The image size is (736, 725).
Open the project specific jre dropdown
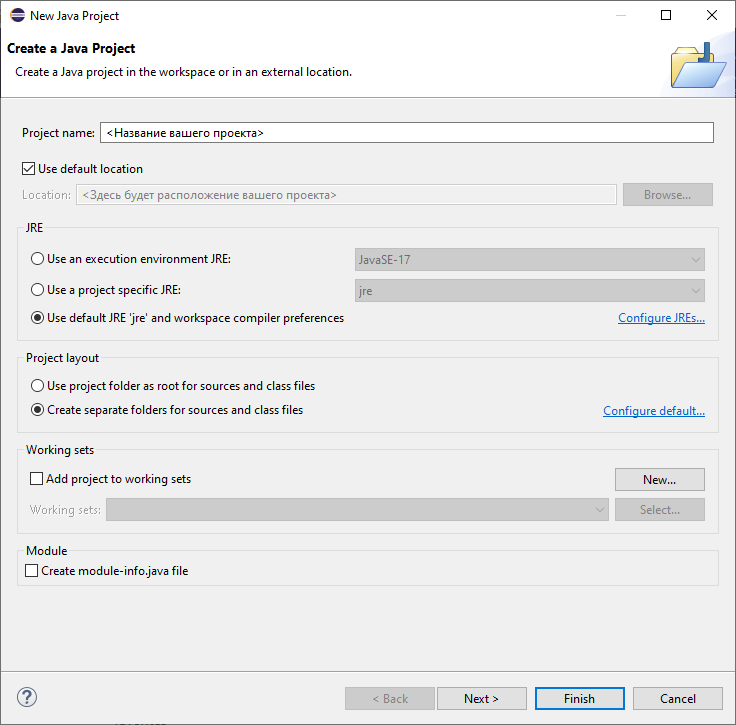529,290
